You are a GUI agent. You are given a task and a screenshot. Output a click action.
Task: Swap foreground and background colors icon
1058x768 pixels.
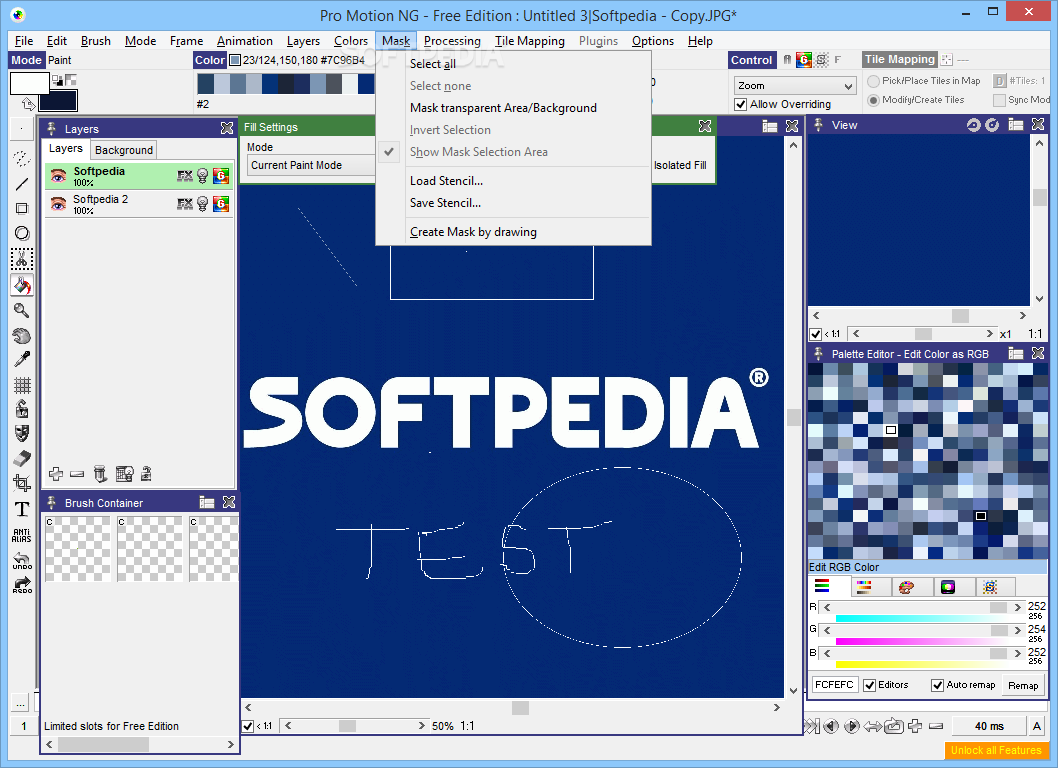click(28, 104)
